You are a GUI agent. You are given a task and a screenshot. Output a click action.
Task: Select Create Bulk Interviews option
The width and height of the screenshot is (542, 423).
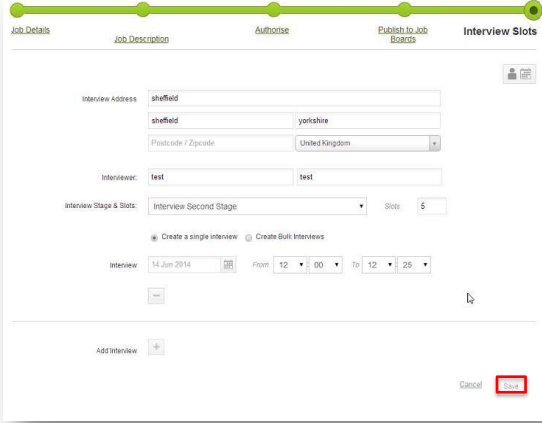click(248, 238)
